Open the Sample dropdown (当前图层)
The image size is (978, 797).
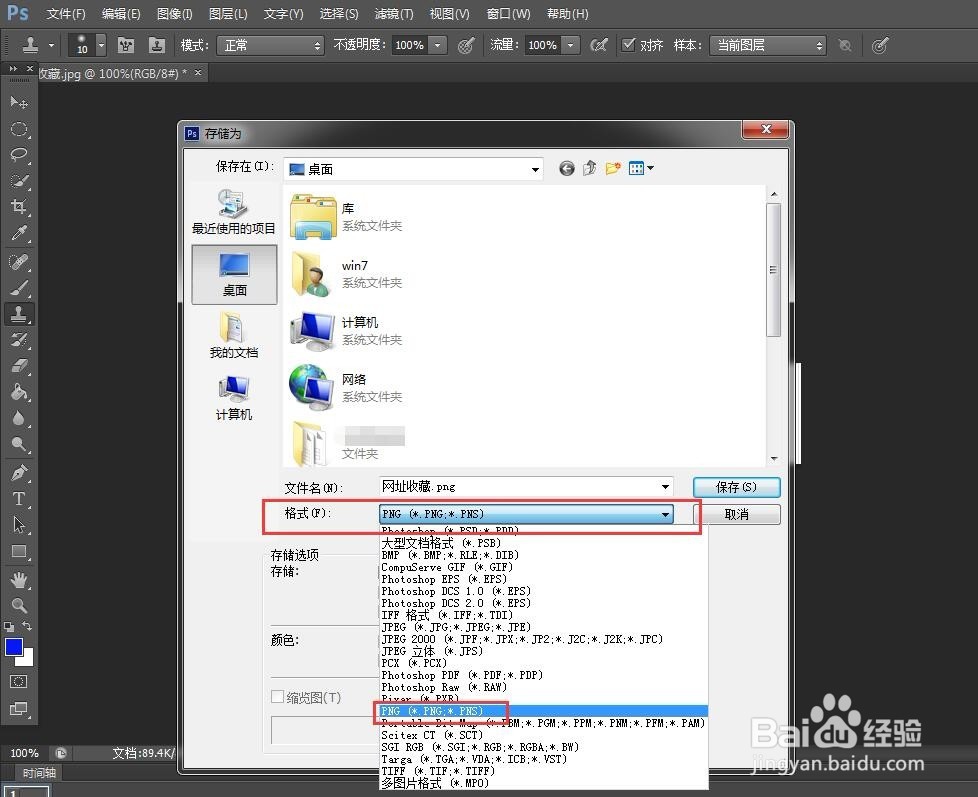coord(767,46)
